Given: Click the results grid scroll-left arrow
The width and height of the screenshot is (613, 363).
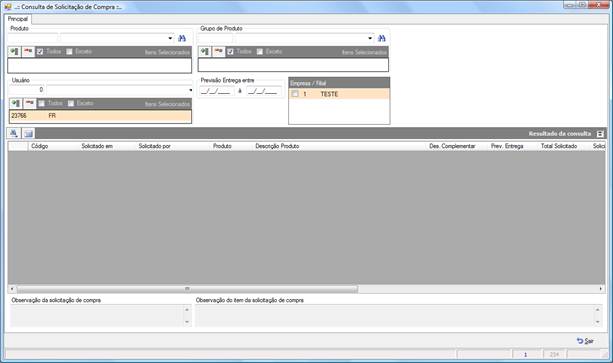Looking at the screenshot, I should (12, 289).
